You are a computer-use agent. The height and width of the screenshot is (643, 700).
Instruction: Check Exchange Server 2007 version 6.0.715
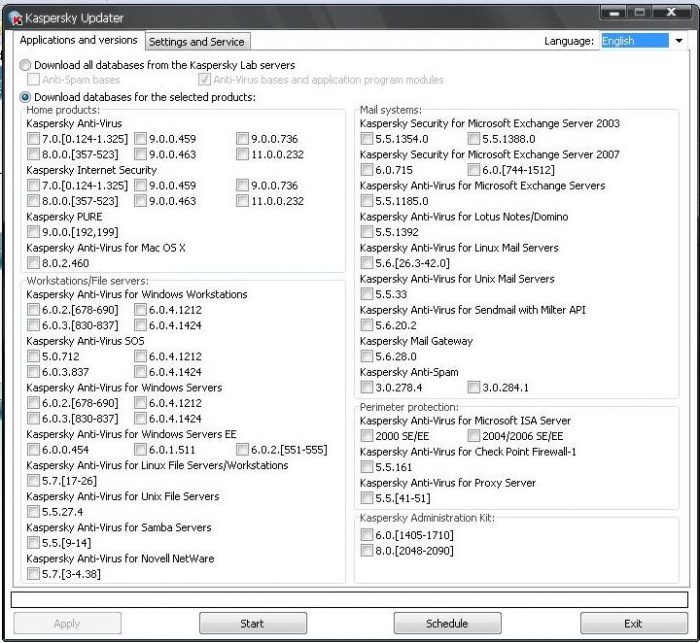coord(367,170)
